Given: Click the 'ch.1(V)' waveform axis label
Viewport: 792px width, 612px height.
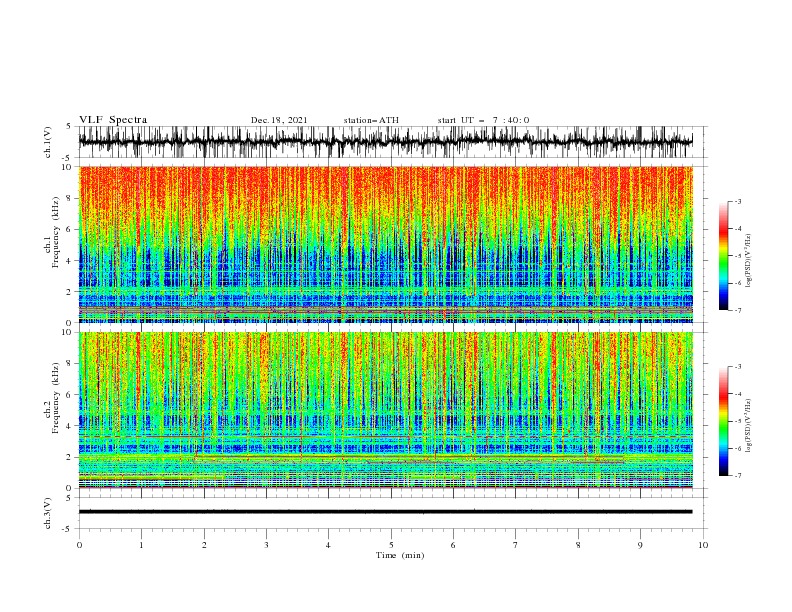Looking at the screenshot, I should coord(48,142).
